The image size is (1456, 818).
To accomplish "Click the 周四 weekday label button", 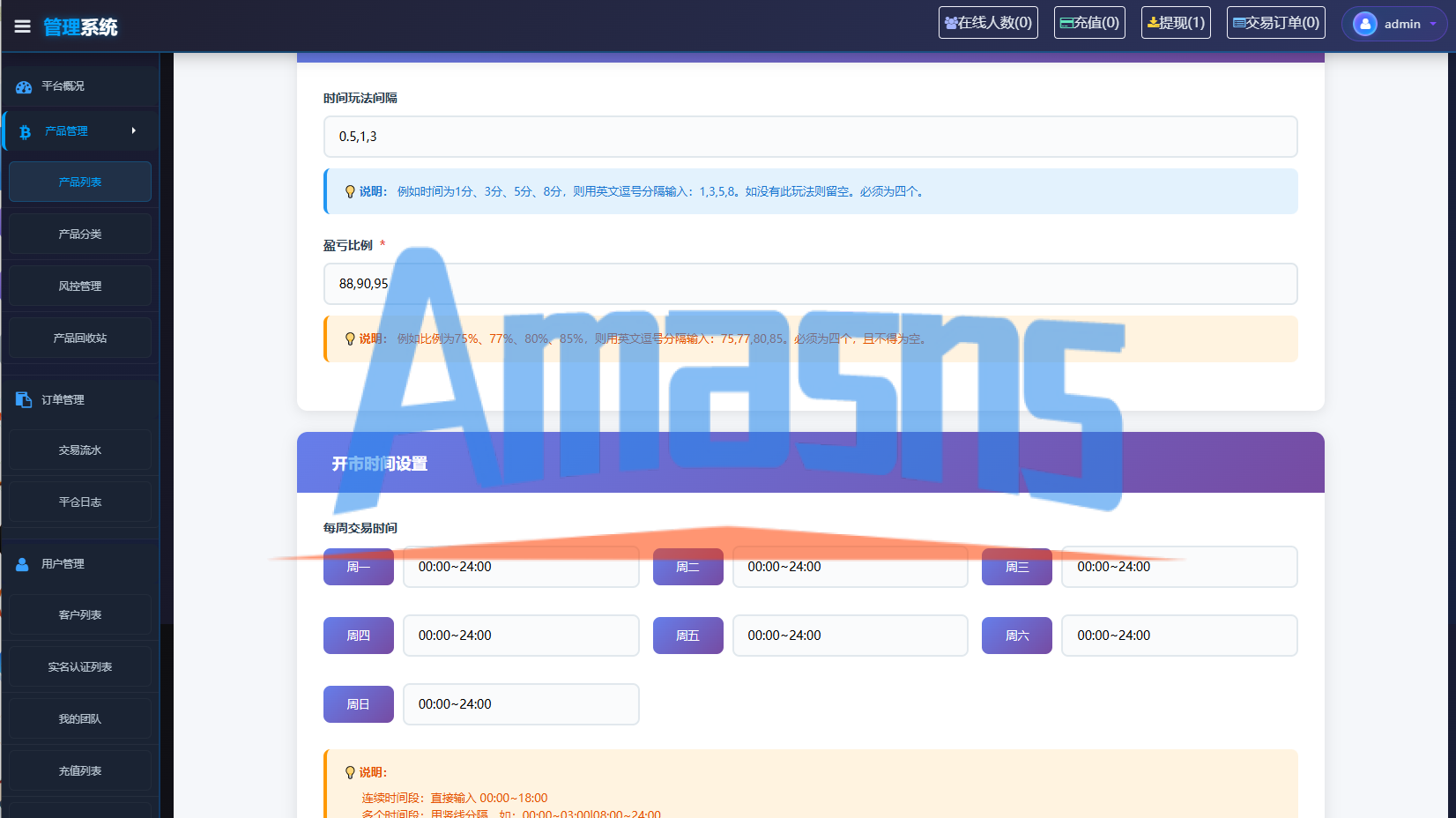I will click(x=359, y=636).
